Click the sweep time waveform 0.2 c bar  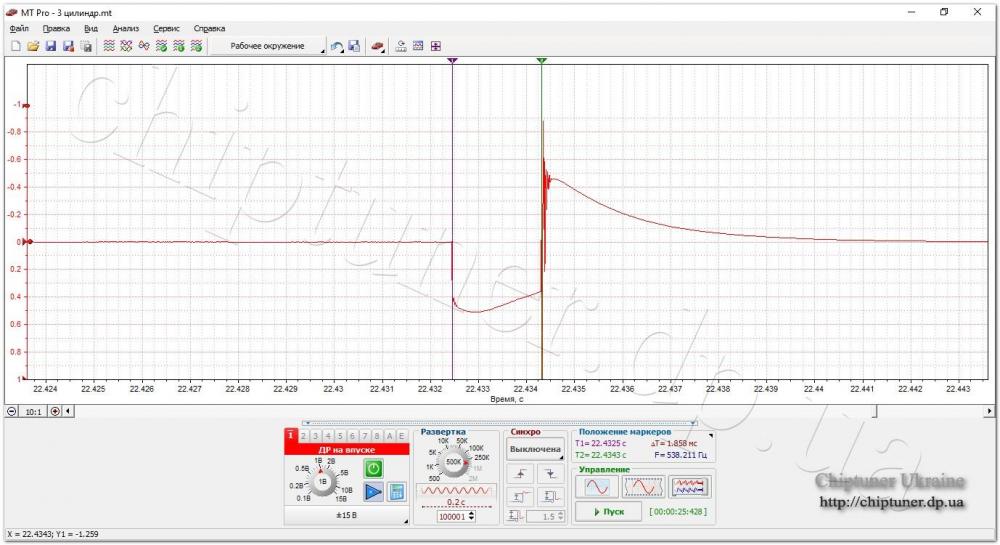(x=455, y=496)
